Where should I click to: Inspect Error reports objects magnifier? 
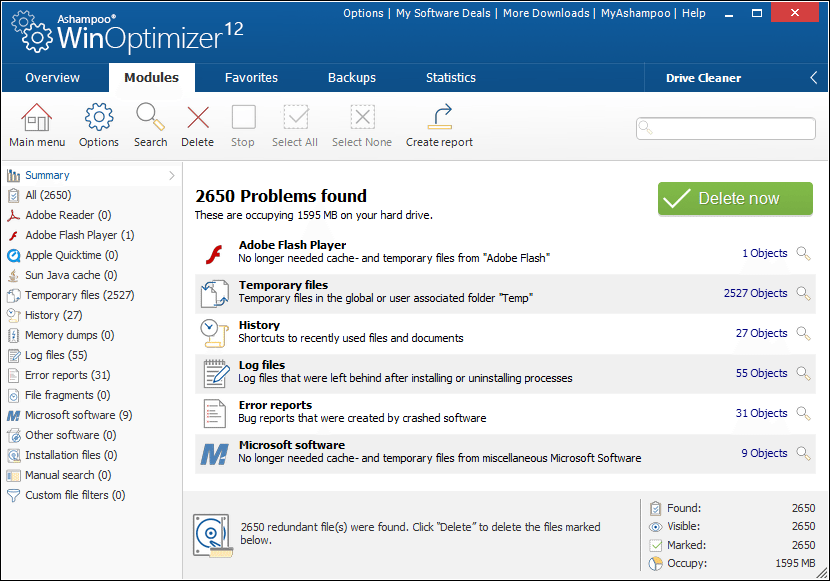click(x=804, y=413)
